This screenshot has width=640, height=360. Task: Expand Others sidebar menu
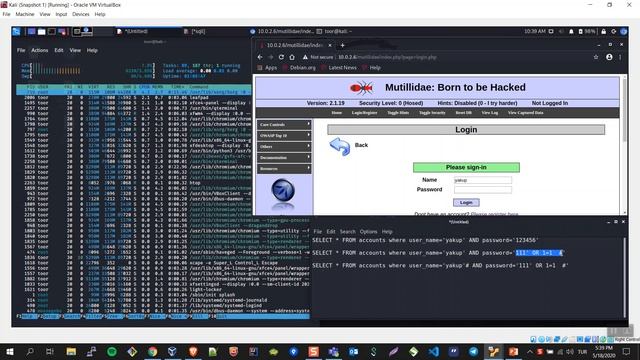284,147
